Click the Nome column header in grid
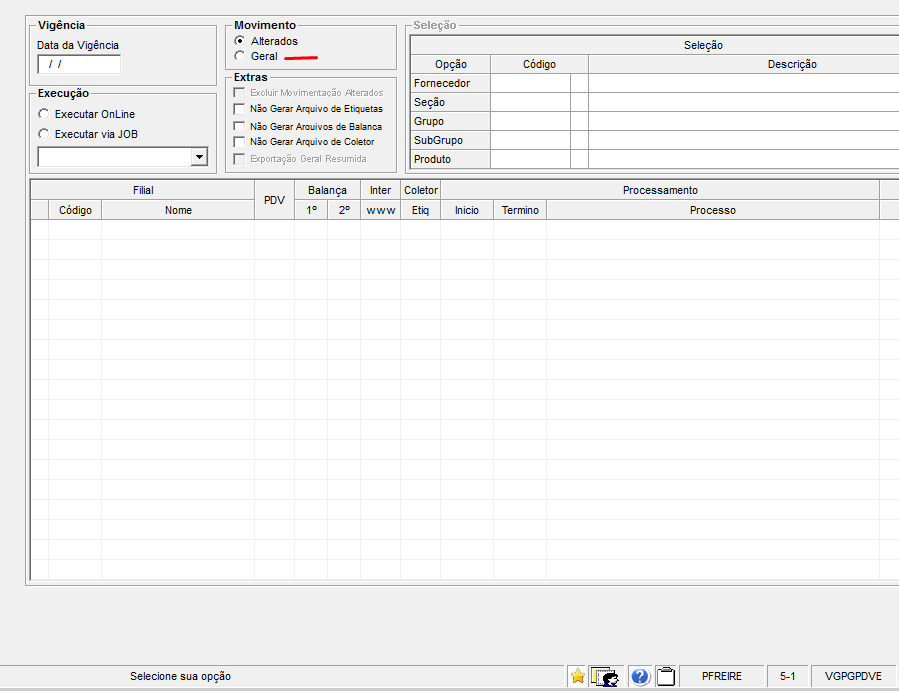 (x=178, y=210)
